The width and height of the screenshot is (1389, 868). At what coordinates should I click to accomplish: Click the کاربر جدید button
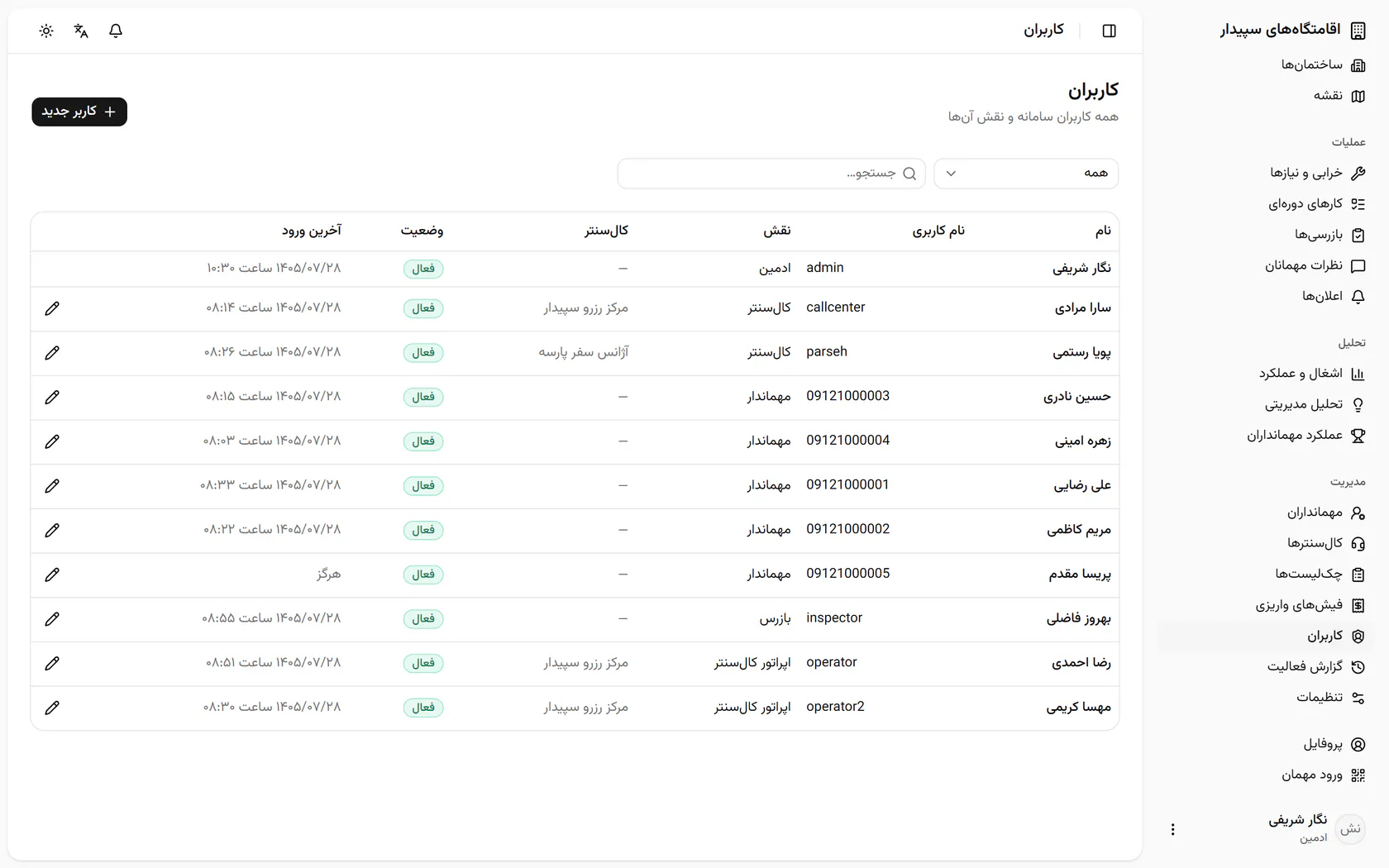(x=79, y=112)
